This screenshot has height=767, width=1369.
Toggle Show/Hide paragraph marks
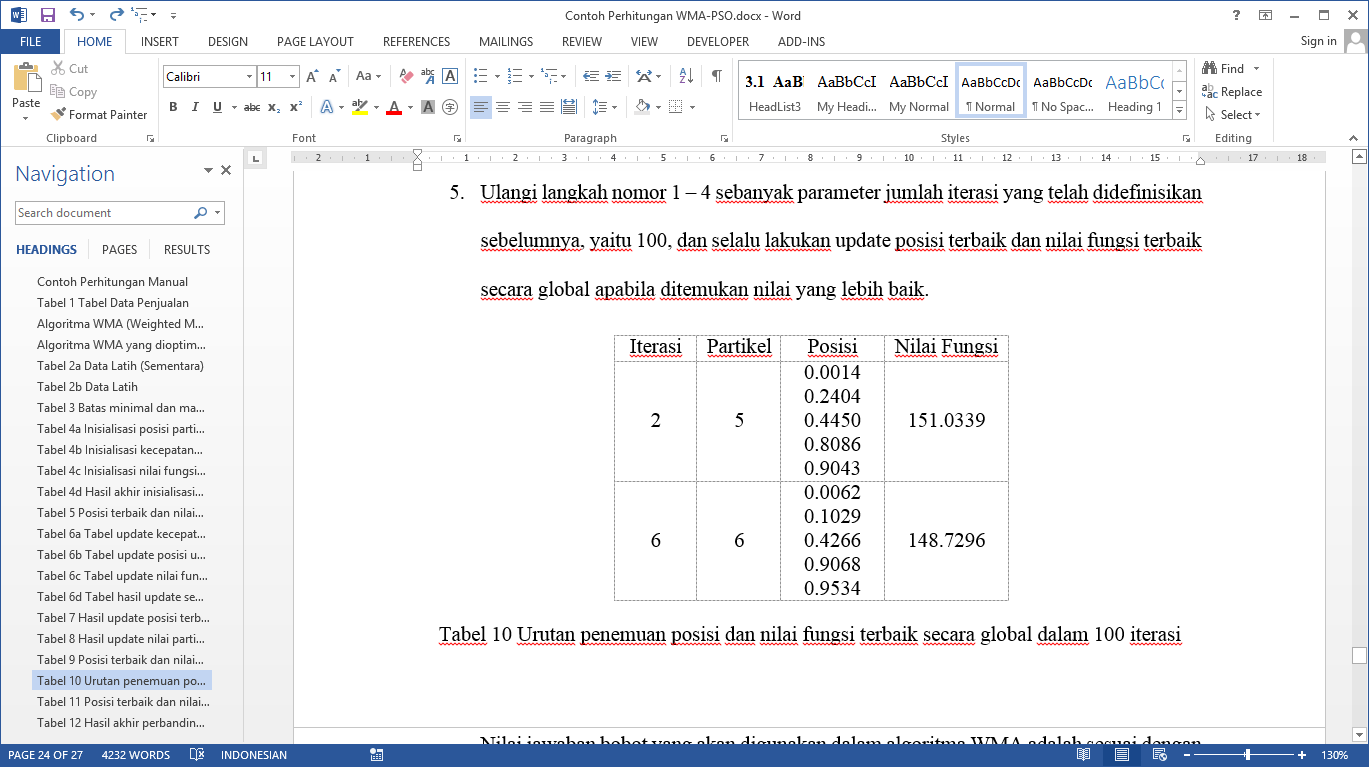tap(716, 76)
